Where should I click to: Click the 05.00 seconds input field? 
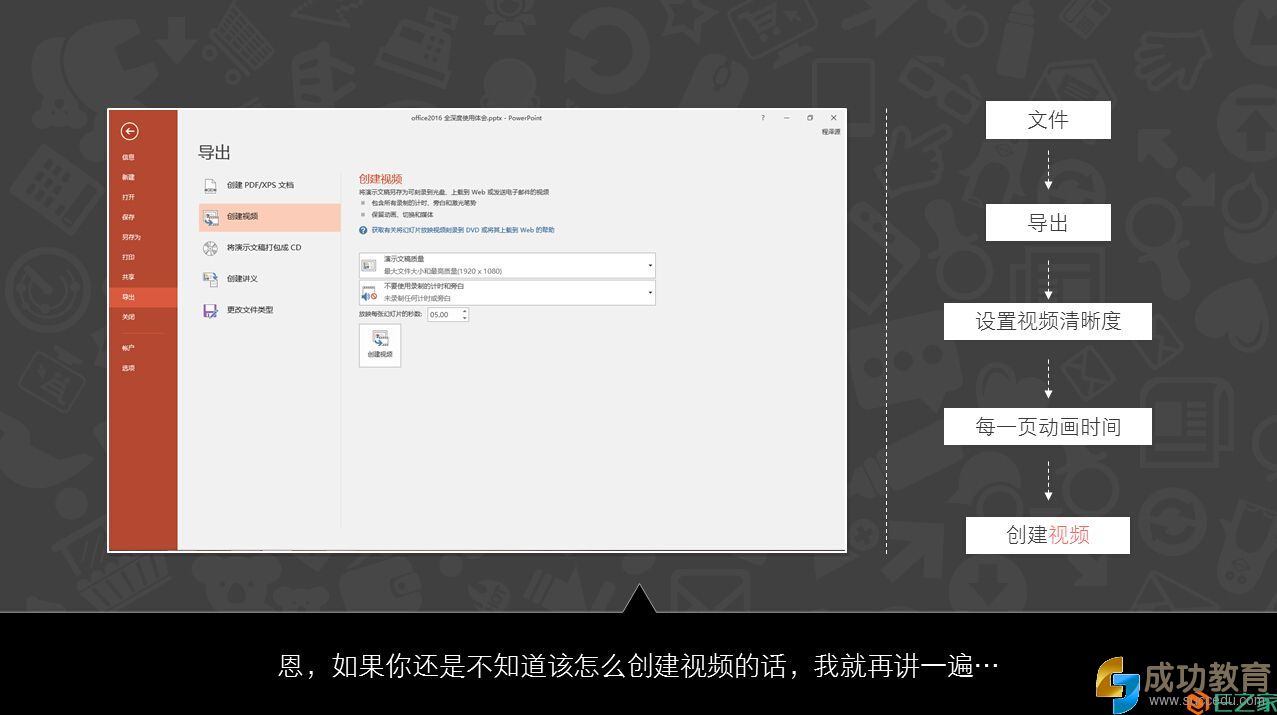tap(443, 314)
